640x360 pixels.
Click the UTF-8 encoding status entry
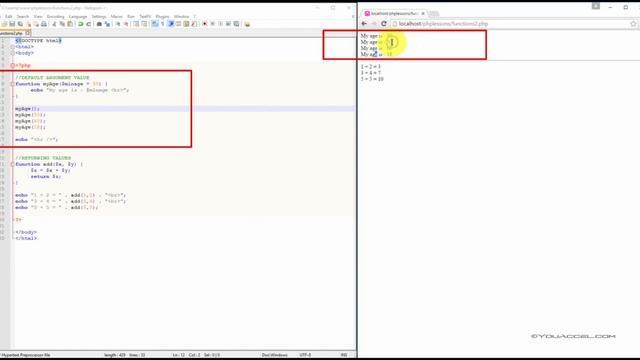305,355
